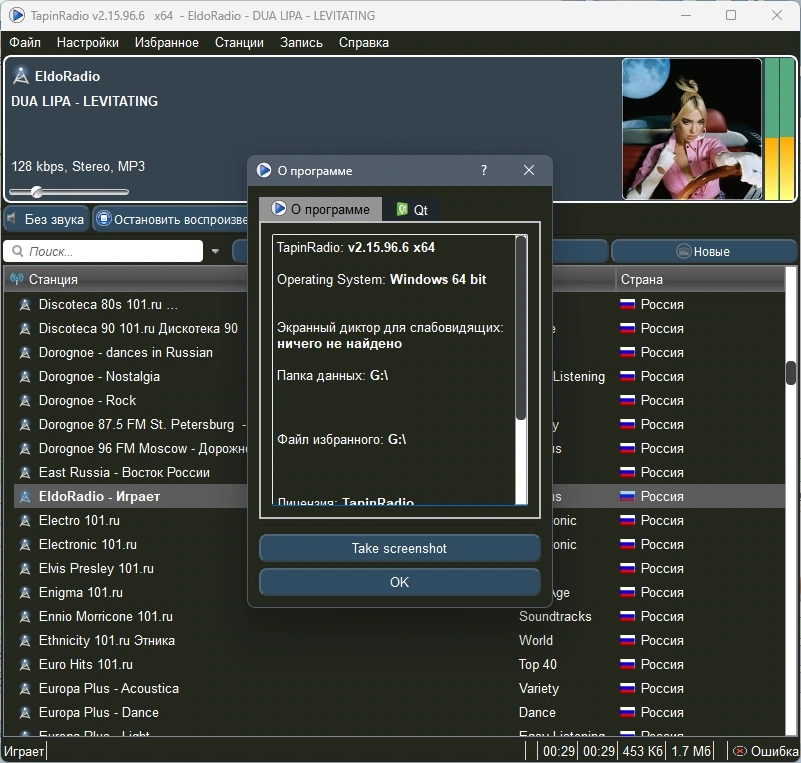Click the 1.7 Мб size in status bar
The image size is (801, 763).
click(x=691, y=751)
